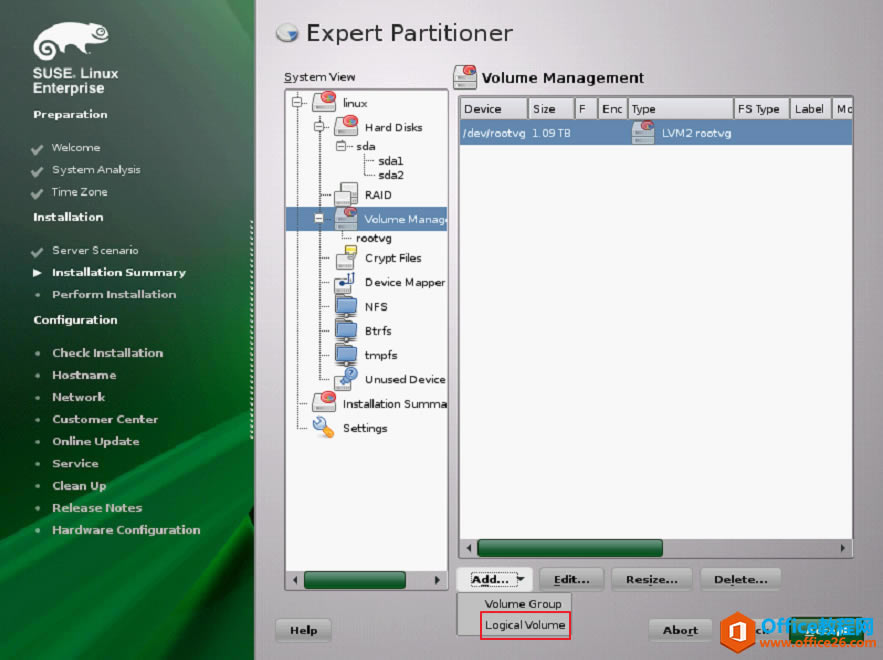This screenshot has height=660, width=883.
Task: Open the Settings wrench icon
Action: (324, 427)
